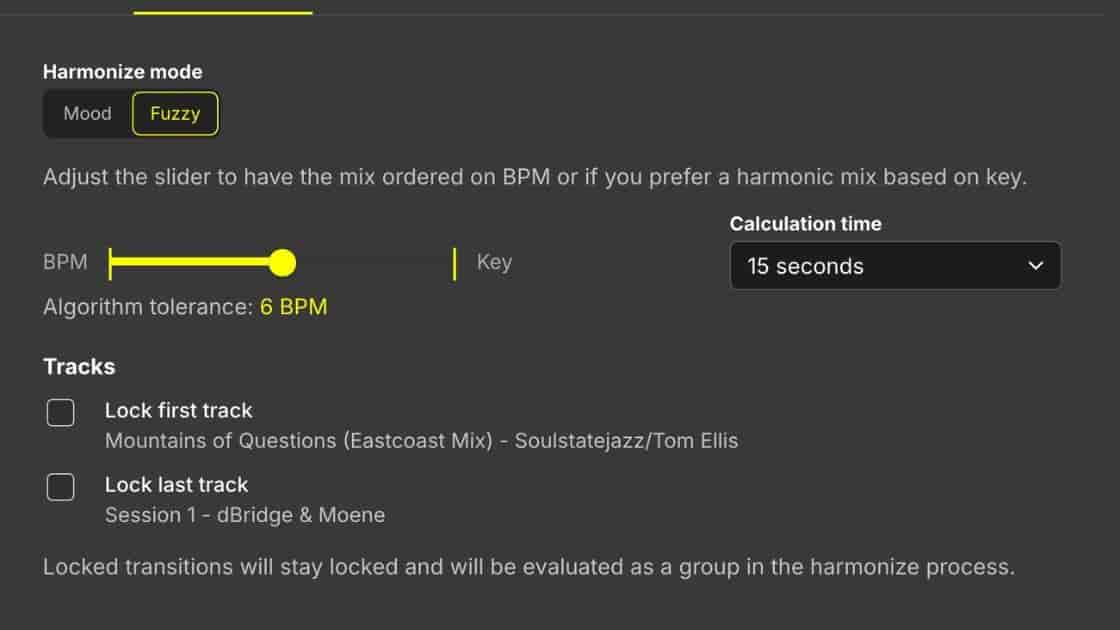Image resolution: width=1120 pixels, height=630 pixels.
Task: Click the BPM end of the slider
Action: coord(110,263)
